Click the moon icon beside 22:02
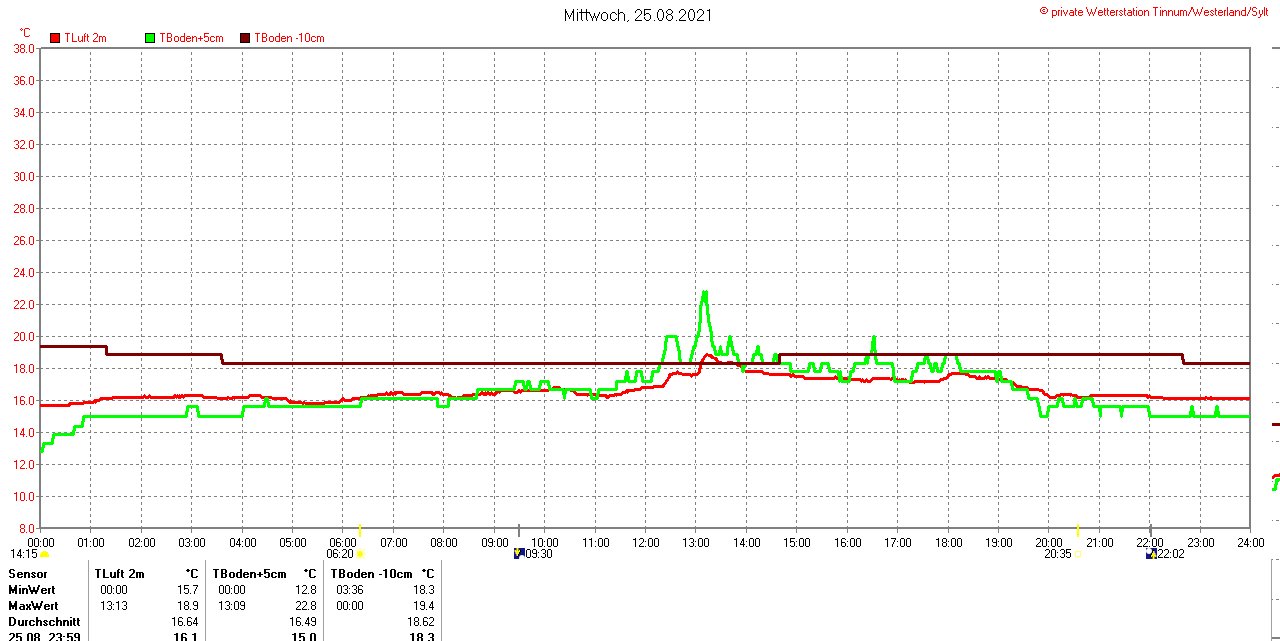The width and height of the screenshot is (1280, 641). (x=1151, y=553)
